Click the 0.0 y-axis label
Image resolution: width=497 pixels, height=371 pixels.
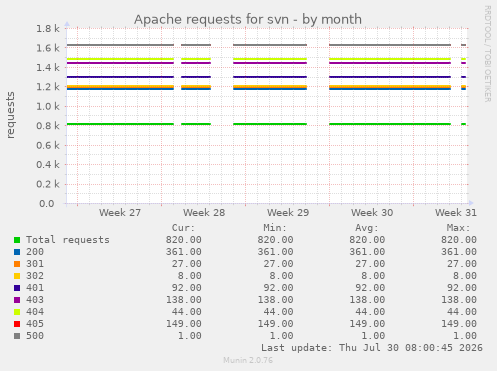coord(47,203)
